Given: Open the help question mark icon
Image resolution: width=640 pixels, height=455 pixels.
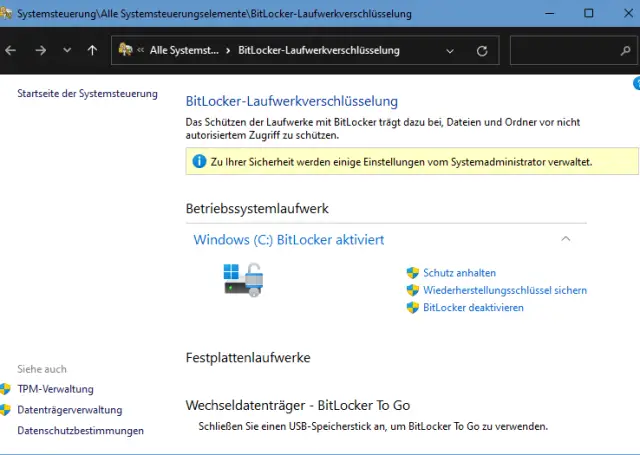Looking at the screenshot, I should pos(636,84).
